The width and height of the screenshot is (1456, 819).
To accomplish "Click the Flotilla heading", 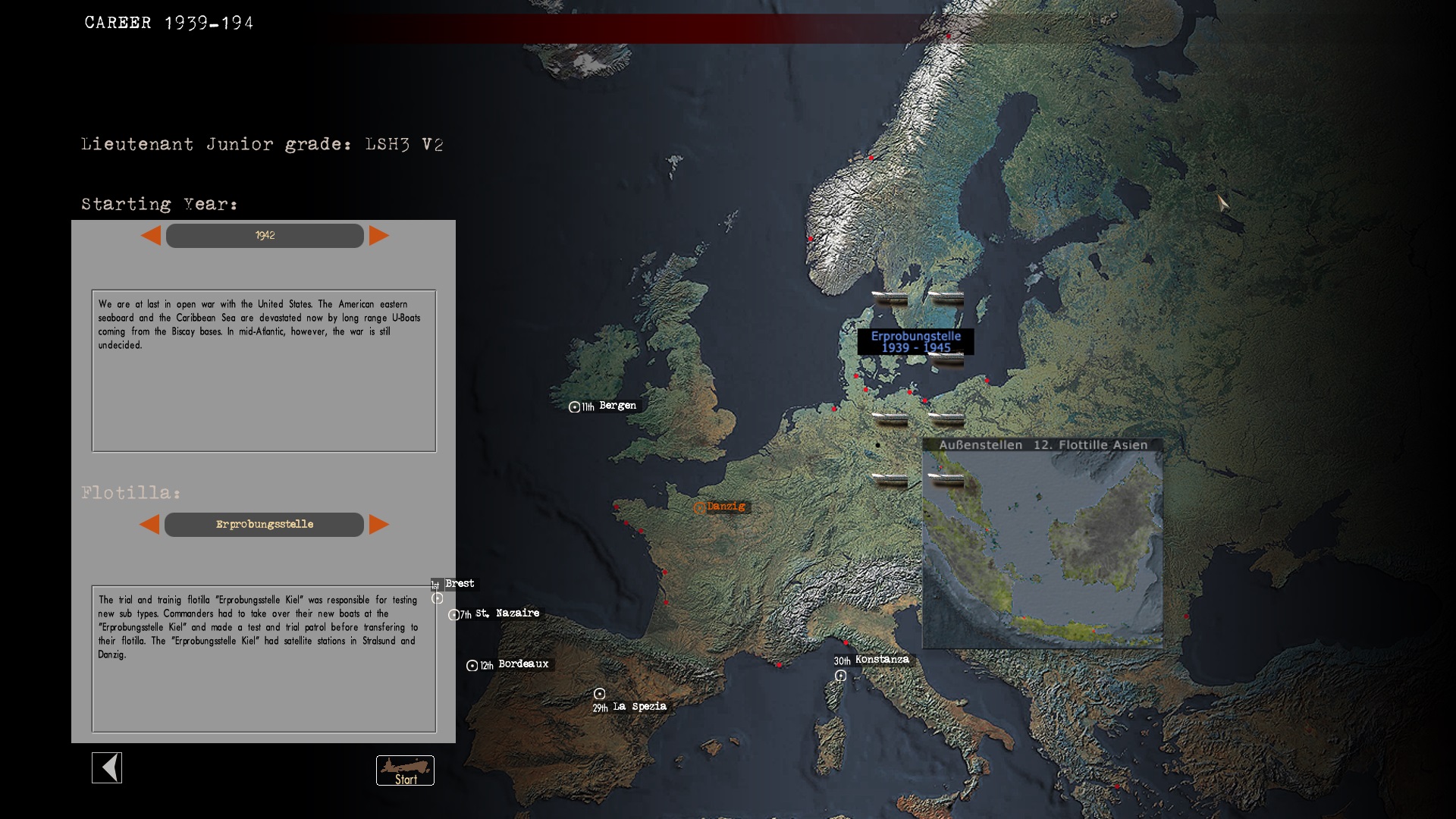I will coord(130,493).
